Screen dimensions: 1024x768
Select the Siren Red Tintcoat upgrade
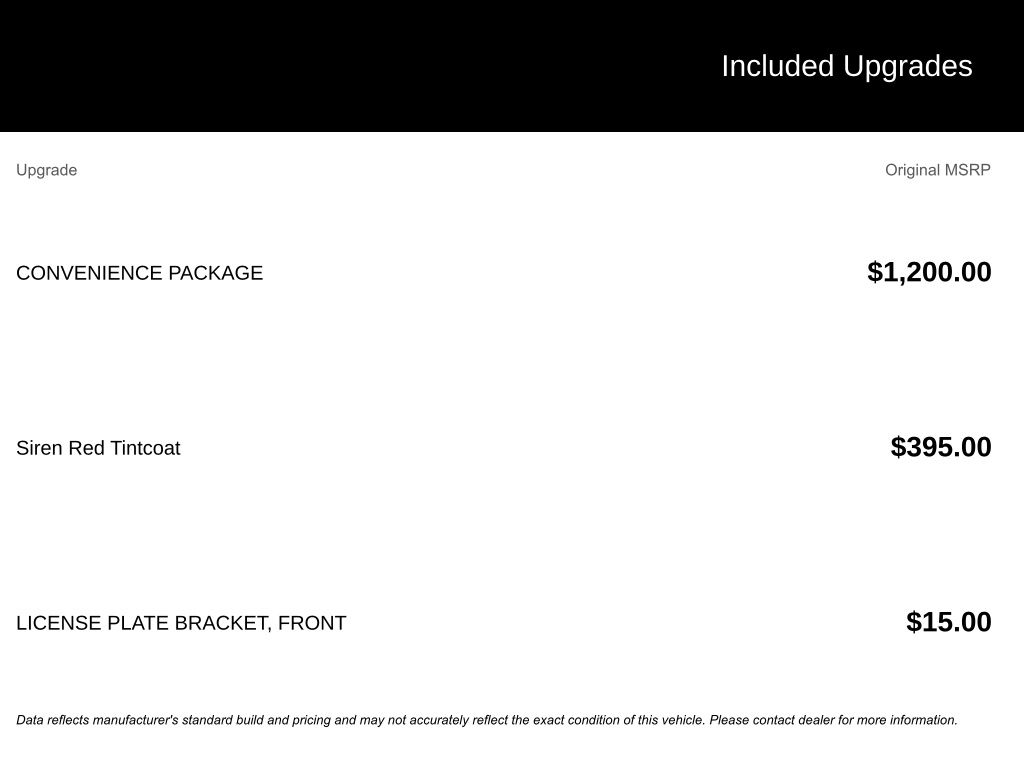pos(98,448)
